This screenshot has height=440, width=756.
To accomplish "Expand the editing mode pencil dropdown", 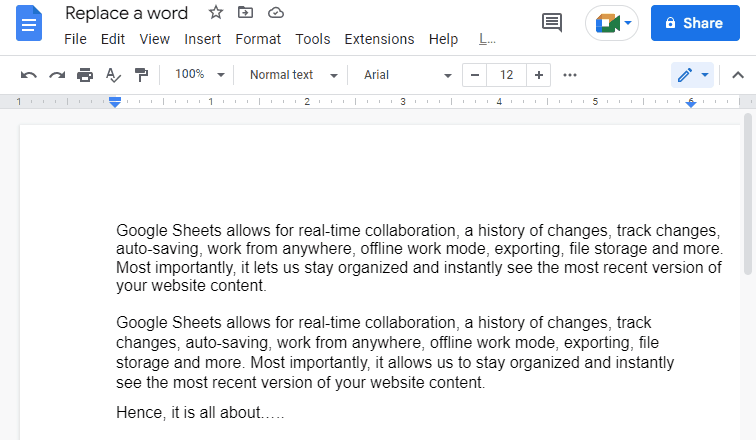I will coord(692,75).
